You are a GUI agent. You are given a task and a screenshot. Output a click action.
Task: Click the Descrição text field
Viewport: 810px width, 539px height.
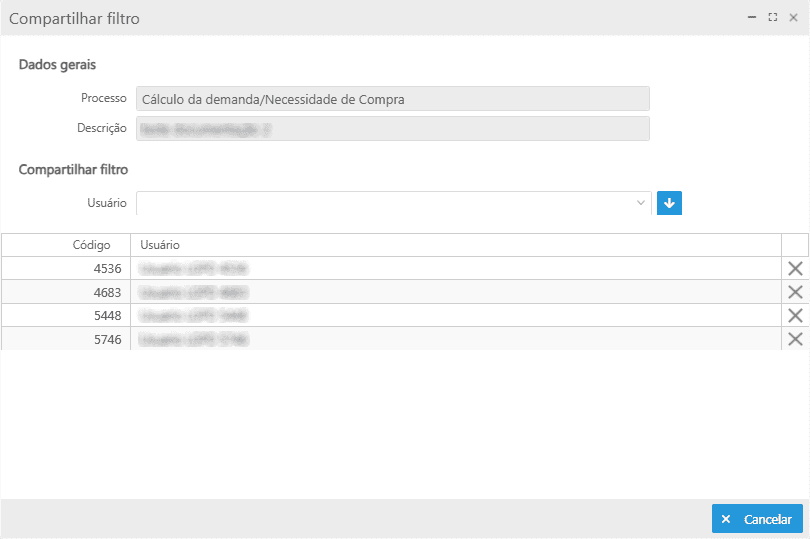coord(392,128)
